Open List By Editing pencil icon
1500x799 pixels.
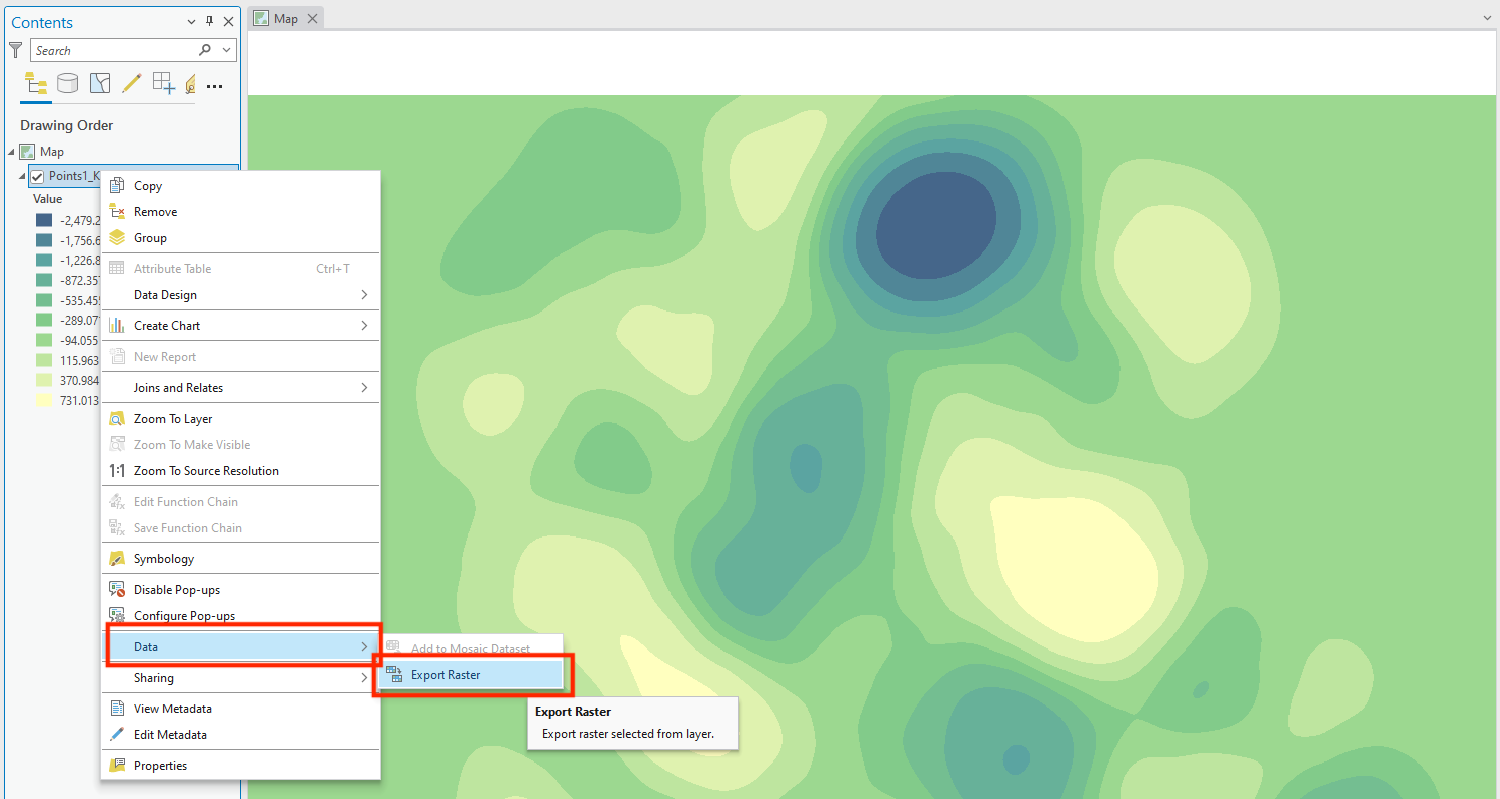coord(131,84)
